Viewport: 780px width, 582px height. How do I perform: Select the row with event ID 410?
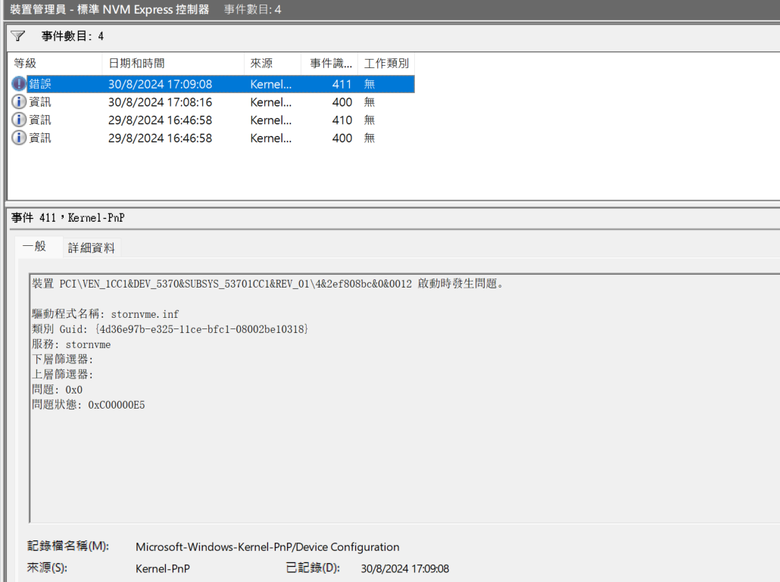coord(212,120)
